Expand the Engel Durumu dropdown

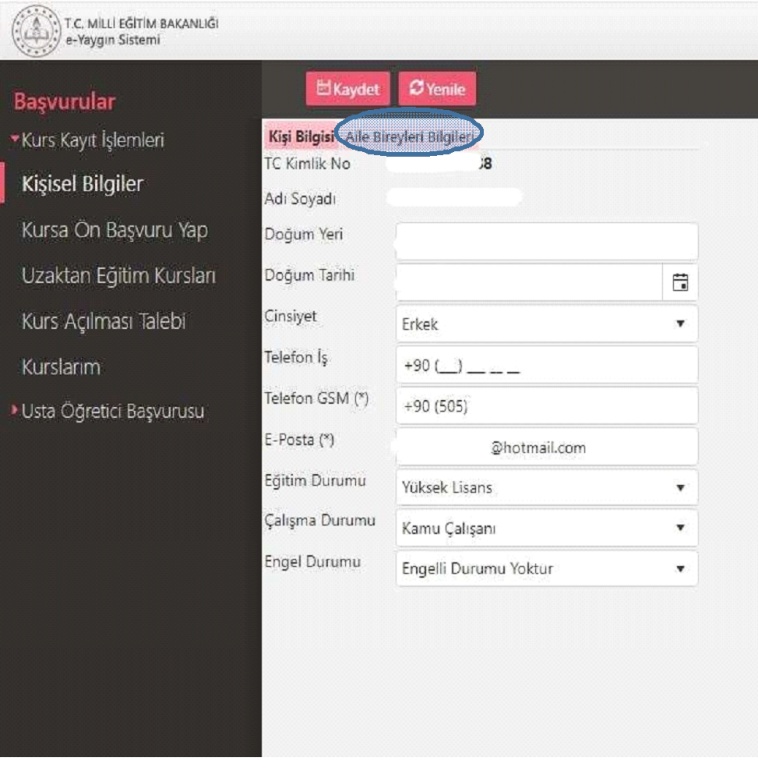[x=546, y=568]
